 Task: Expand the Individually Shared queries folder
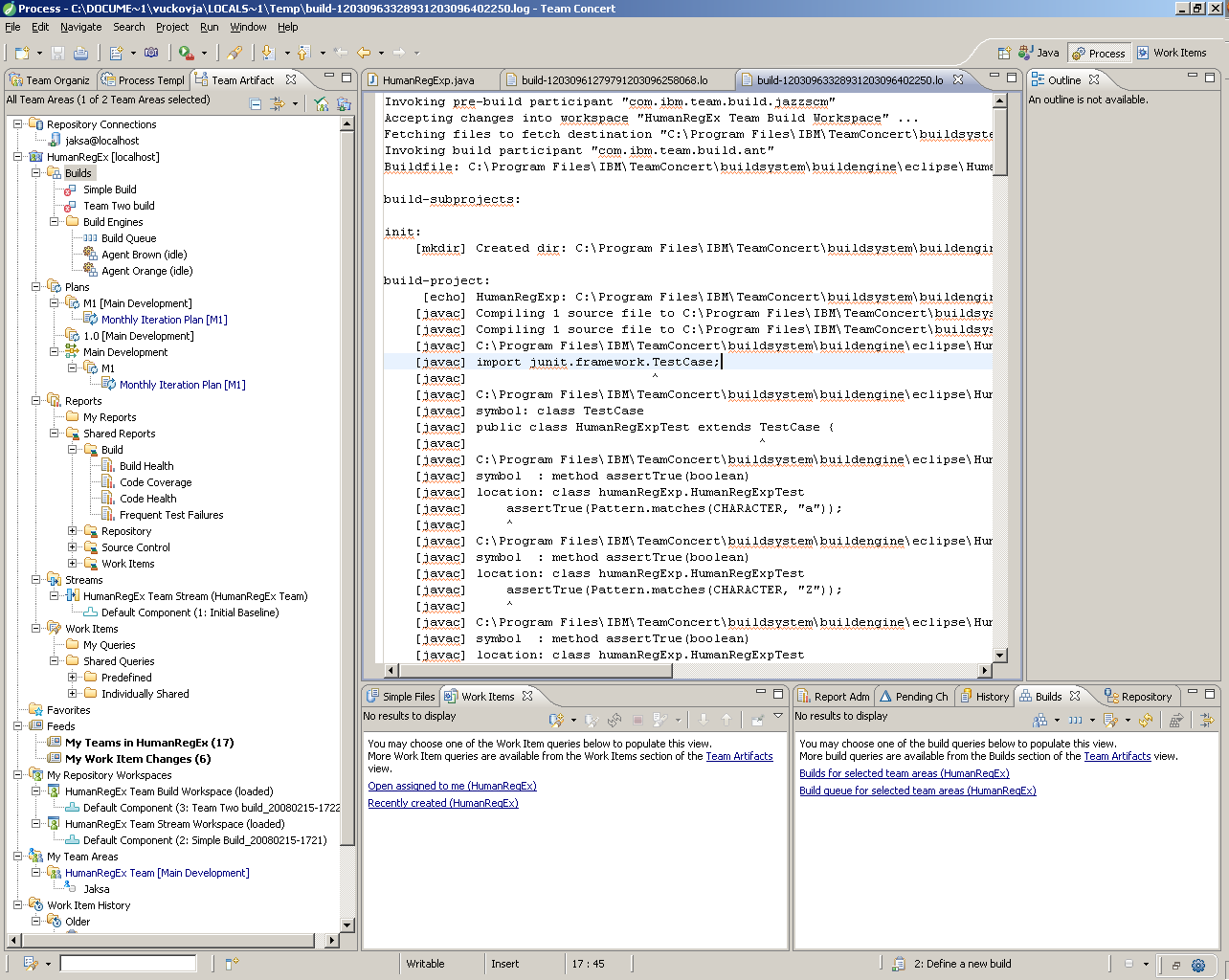pos(73,694)
